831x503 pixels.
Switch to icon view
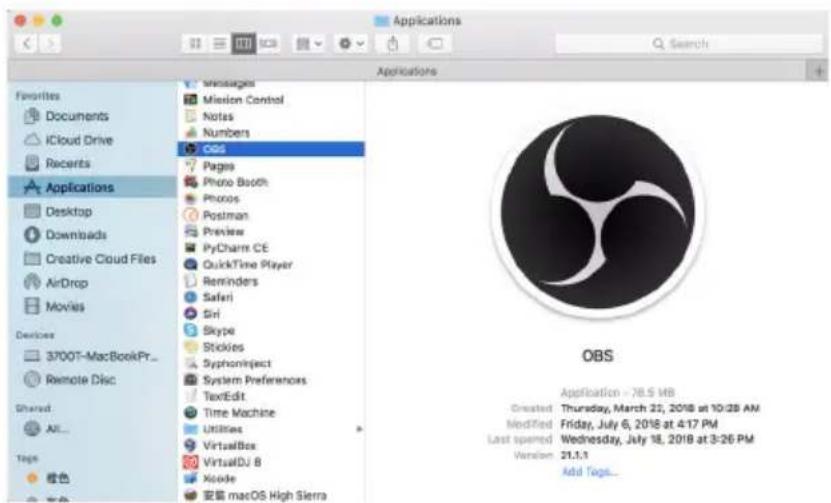195,43
